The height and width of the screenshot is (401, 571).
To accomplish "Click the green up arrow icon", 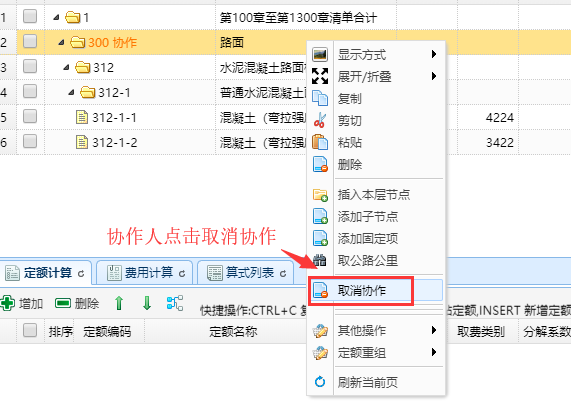I will click(119, 303).
